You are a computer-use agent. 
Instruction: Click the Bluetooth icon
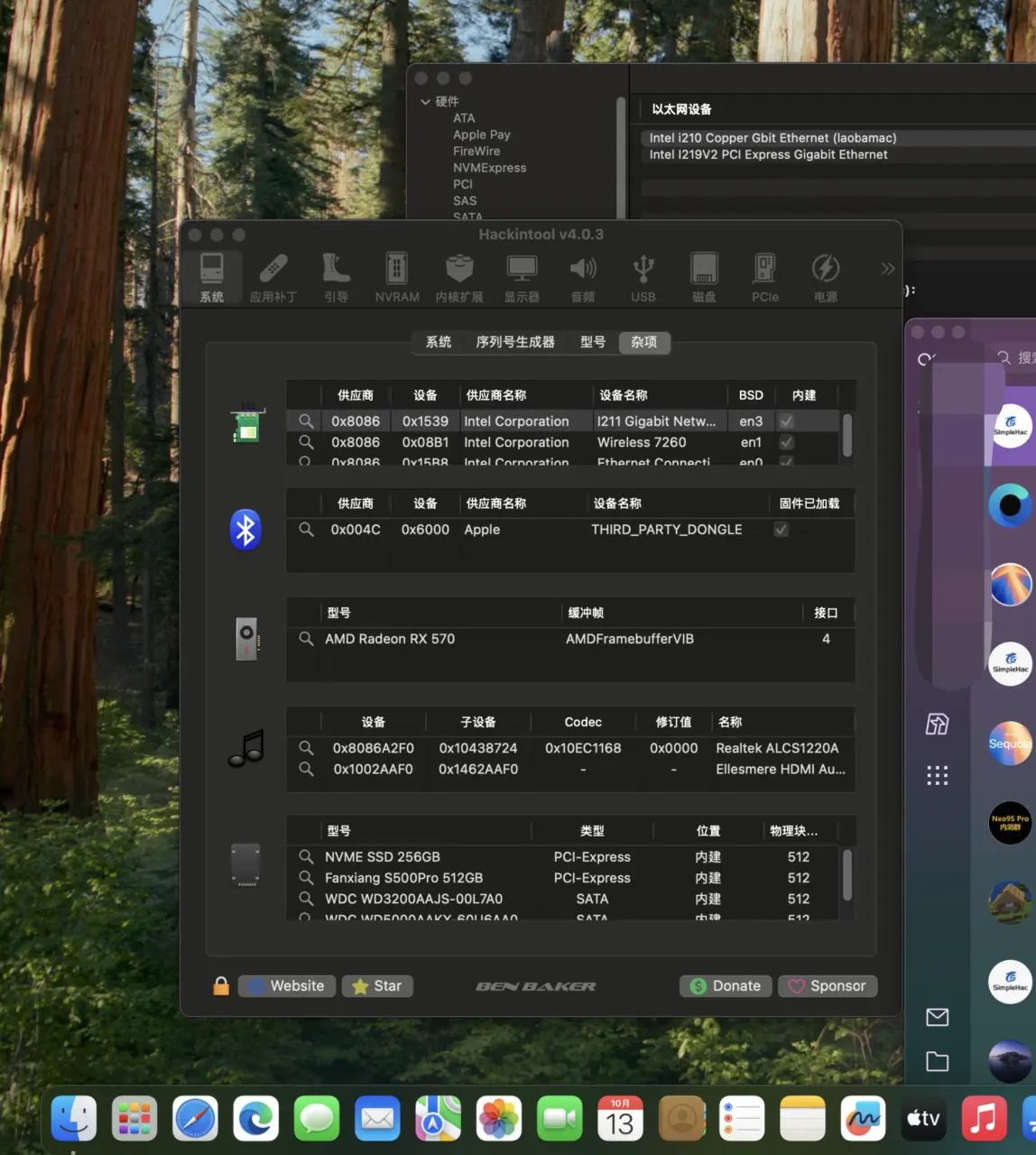245,530
